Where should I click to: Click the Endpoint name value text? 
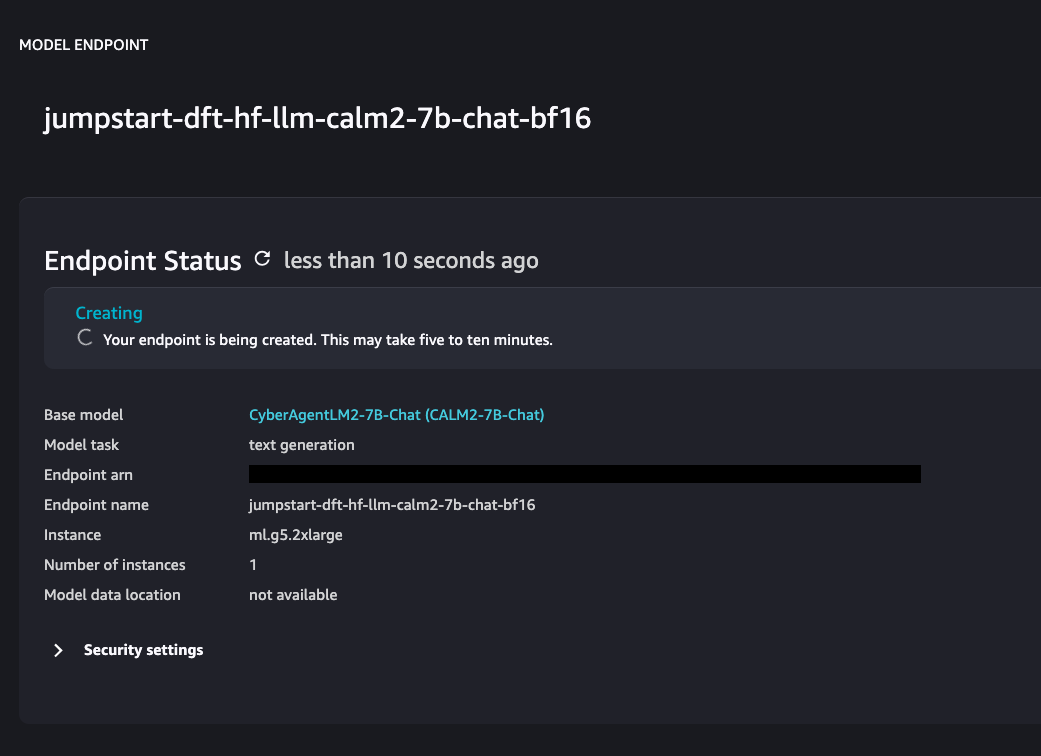click(392, 505)
